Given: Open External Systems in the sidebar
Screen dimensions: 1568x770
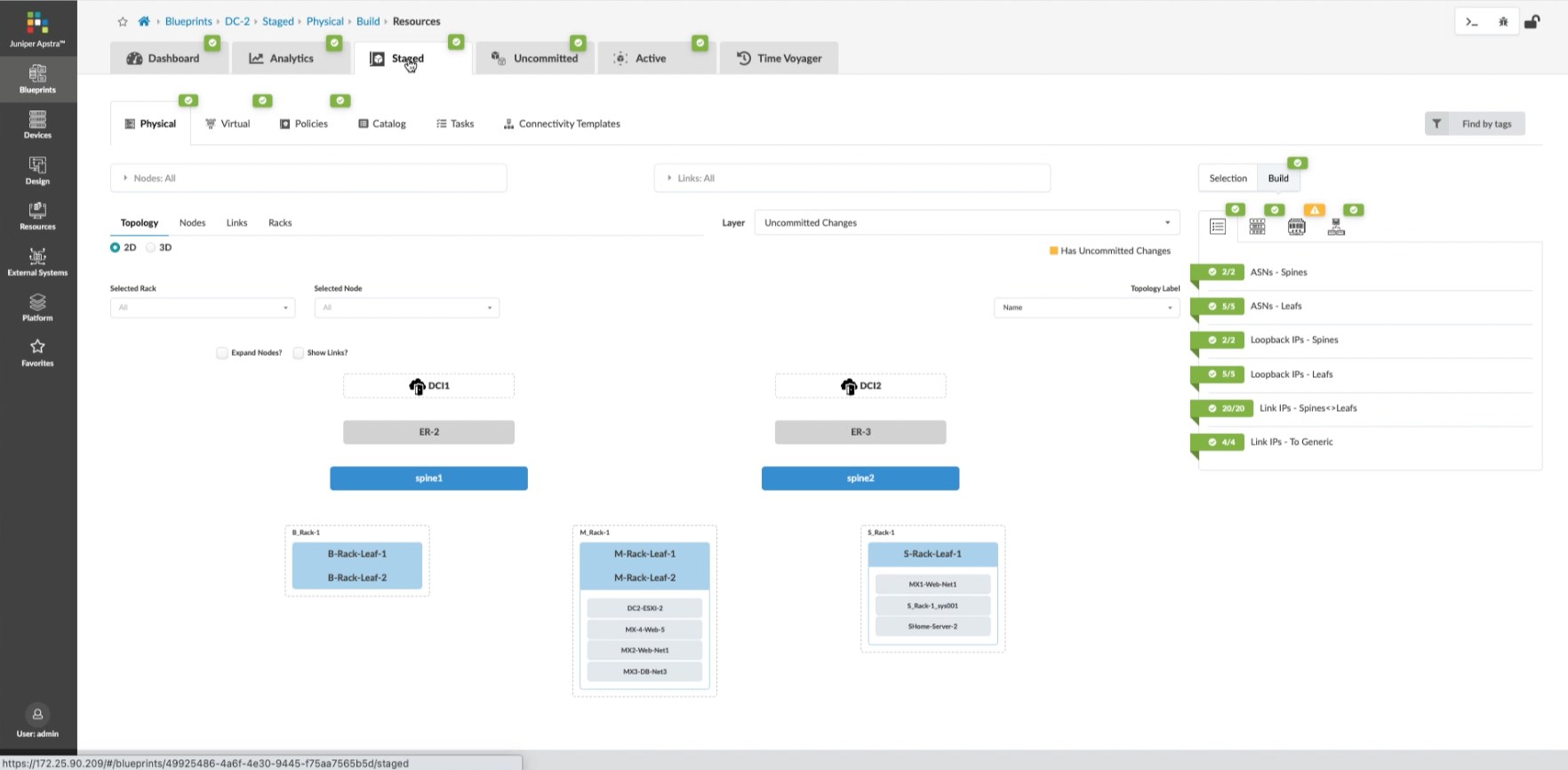Looking at the screenshot, I should (x=37, y=262).
